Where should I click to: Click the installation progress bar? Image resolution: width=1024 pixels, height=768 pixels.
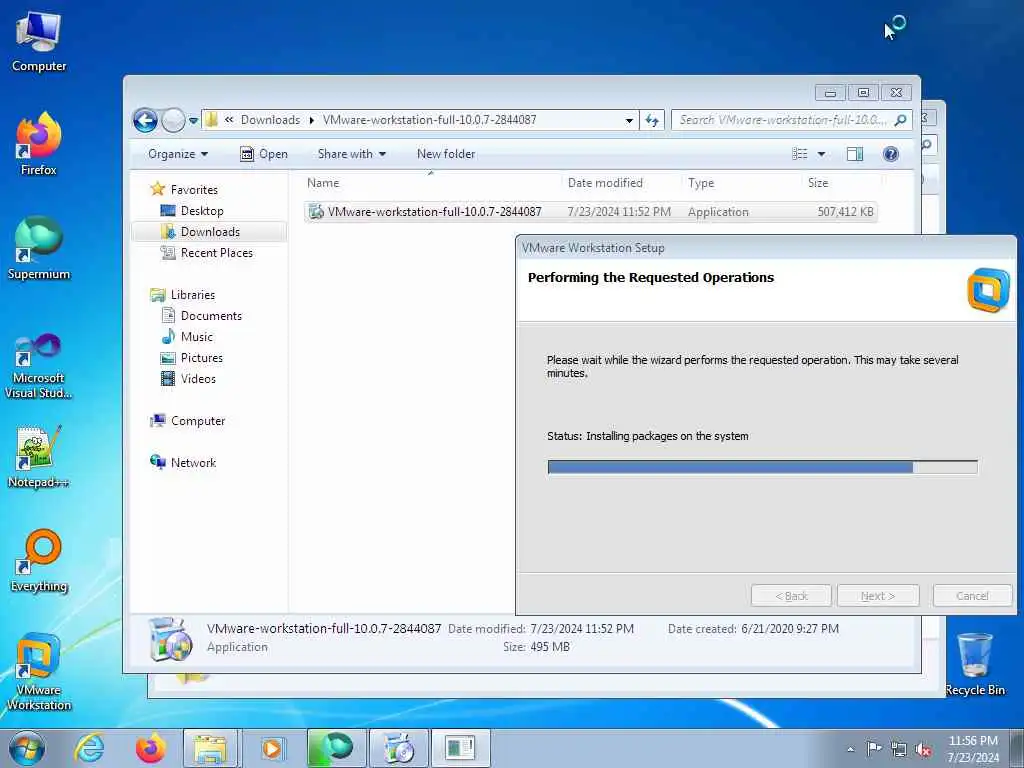(763, 467)
